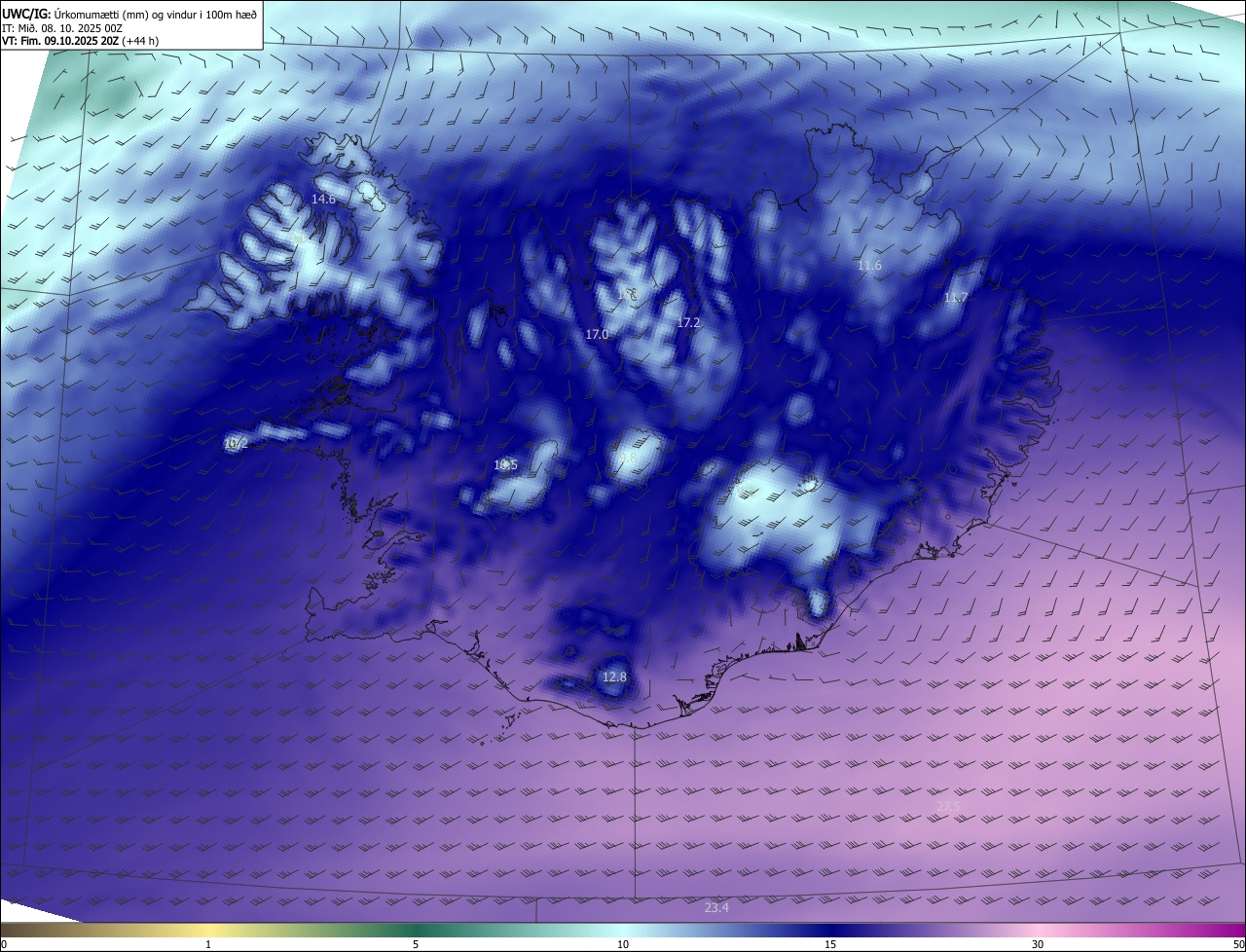Click the 30 label on the color scale
The height and width of the screenshot is (952, 1246).
tap(1038, 944)
